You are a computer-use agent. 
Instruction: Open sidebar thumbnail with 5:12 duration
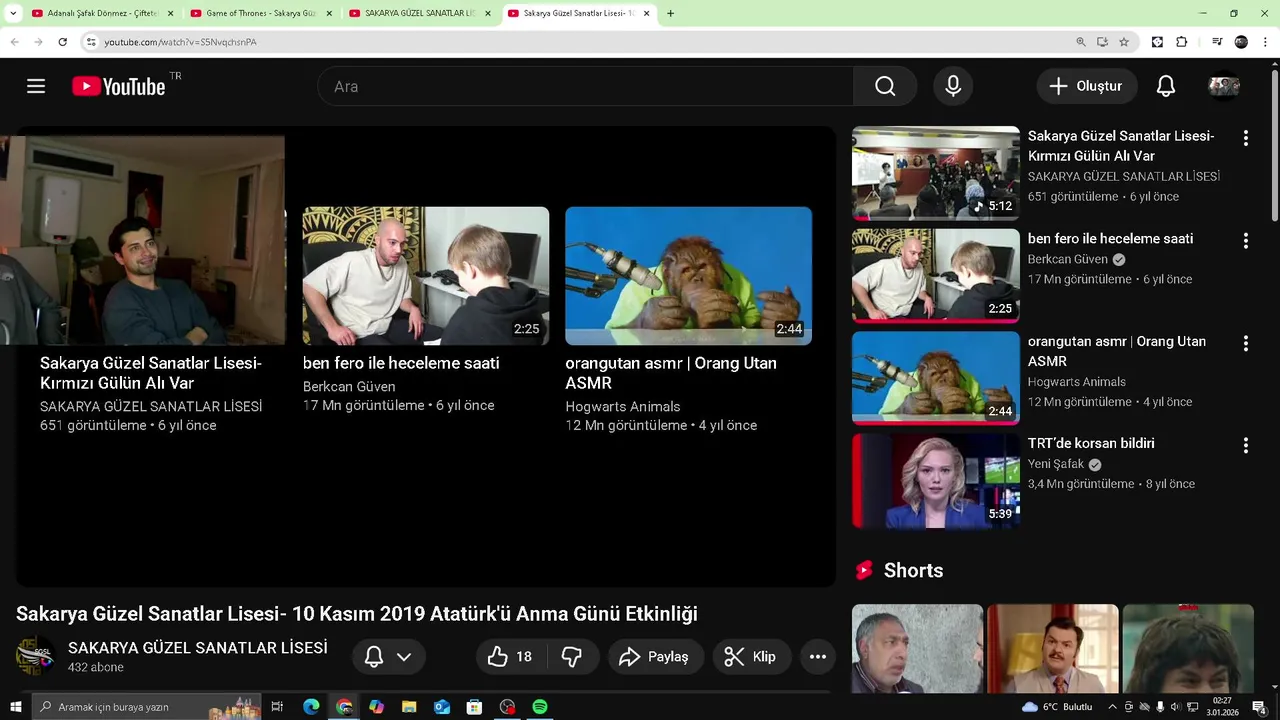click(x=936, y=173)
